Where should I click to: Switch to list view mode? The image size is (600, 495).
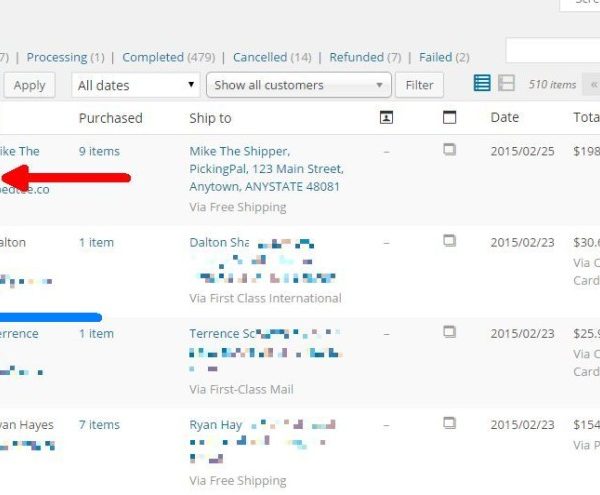(x=482, y=84)
